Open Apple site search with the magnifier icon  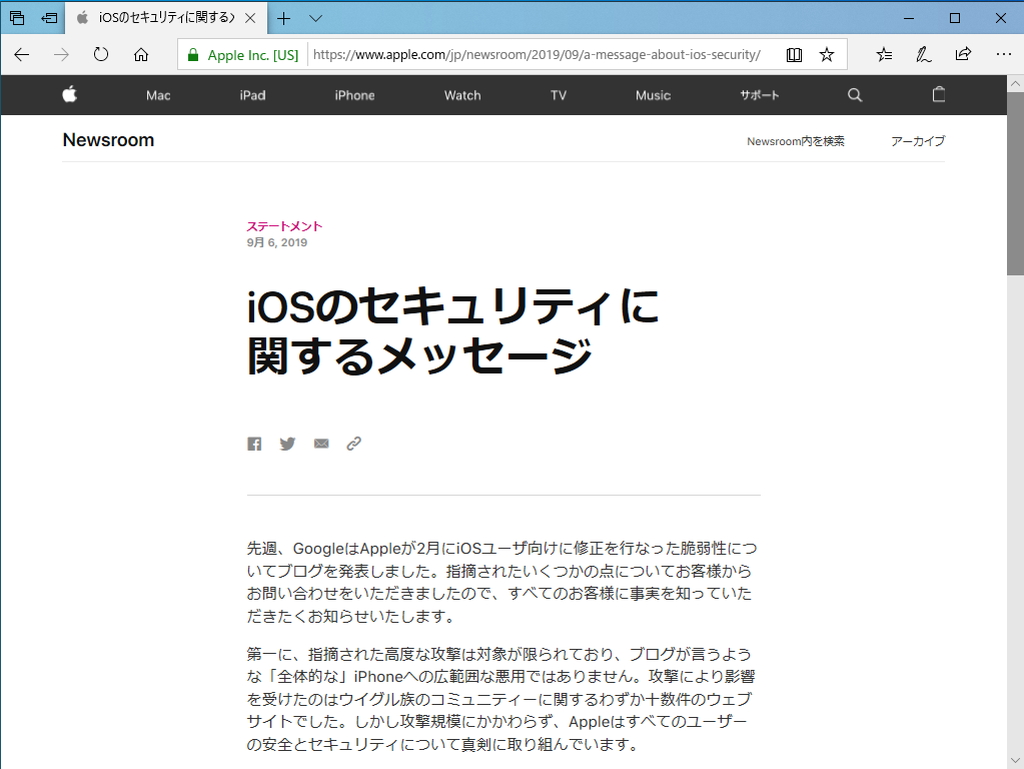[x=854, y=95]
